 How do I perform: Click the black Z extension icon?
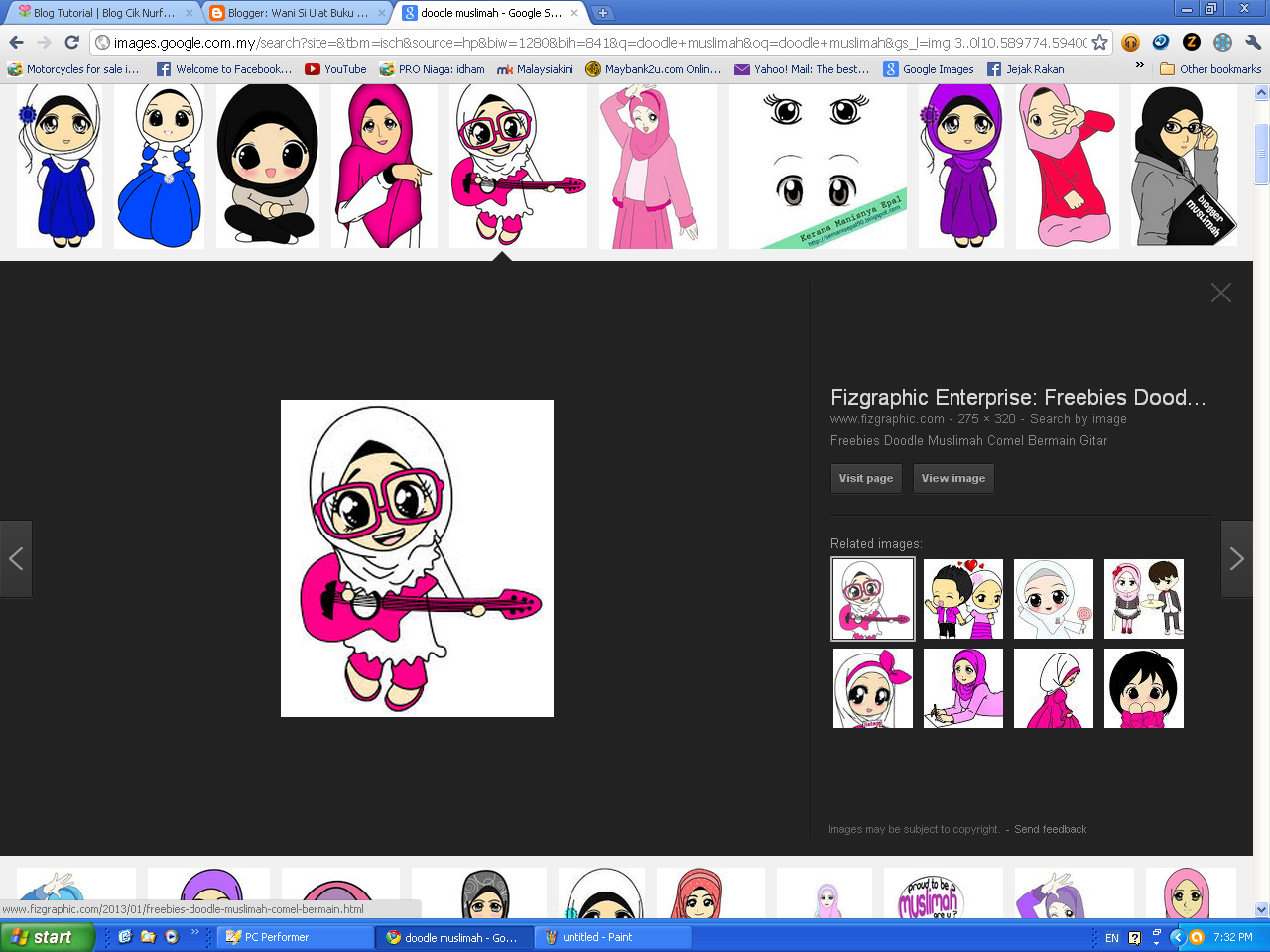tap(1192, 42)
